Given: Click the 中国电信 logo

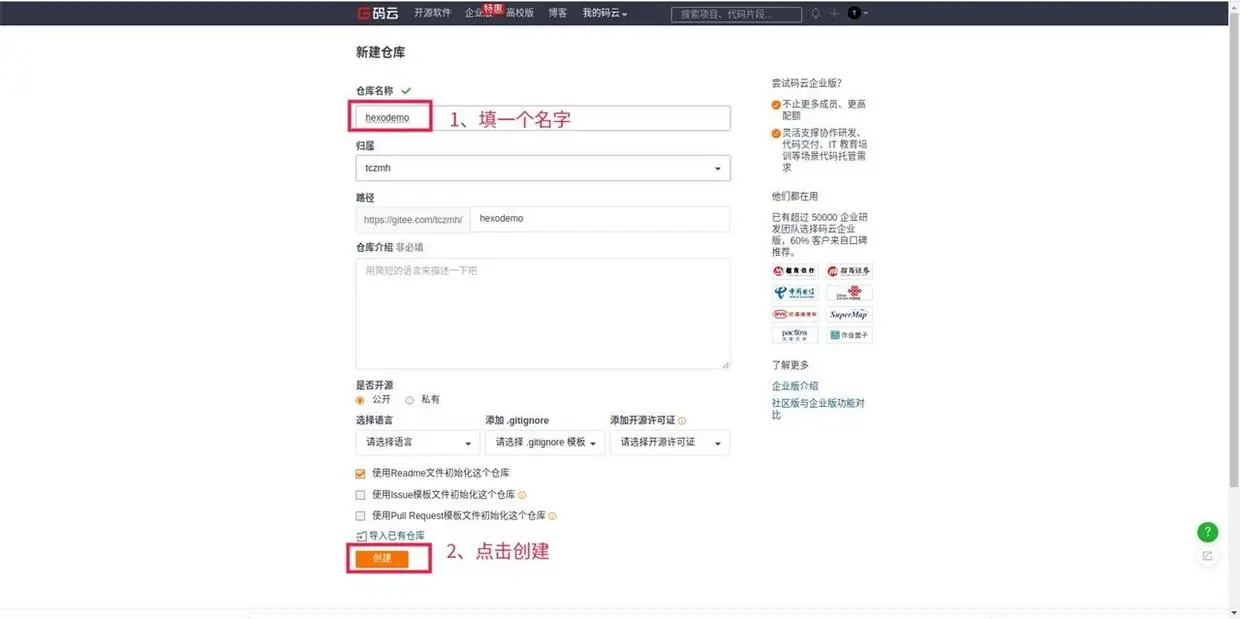Looking at the screenshot, I should [x=795, y=293].
